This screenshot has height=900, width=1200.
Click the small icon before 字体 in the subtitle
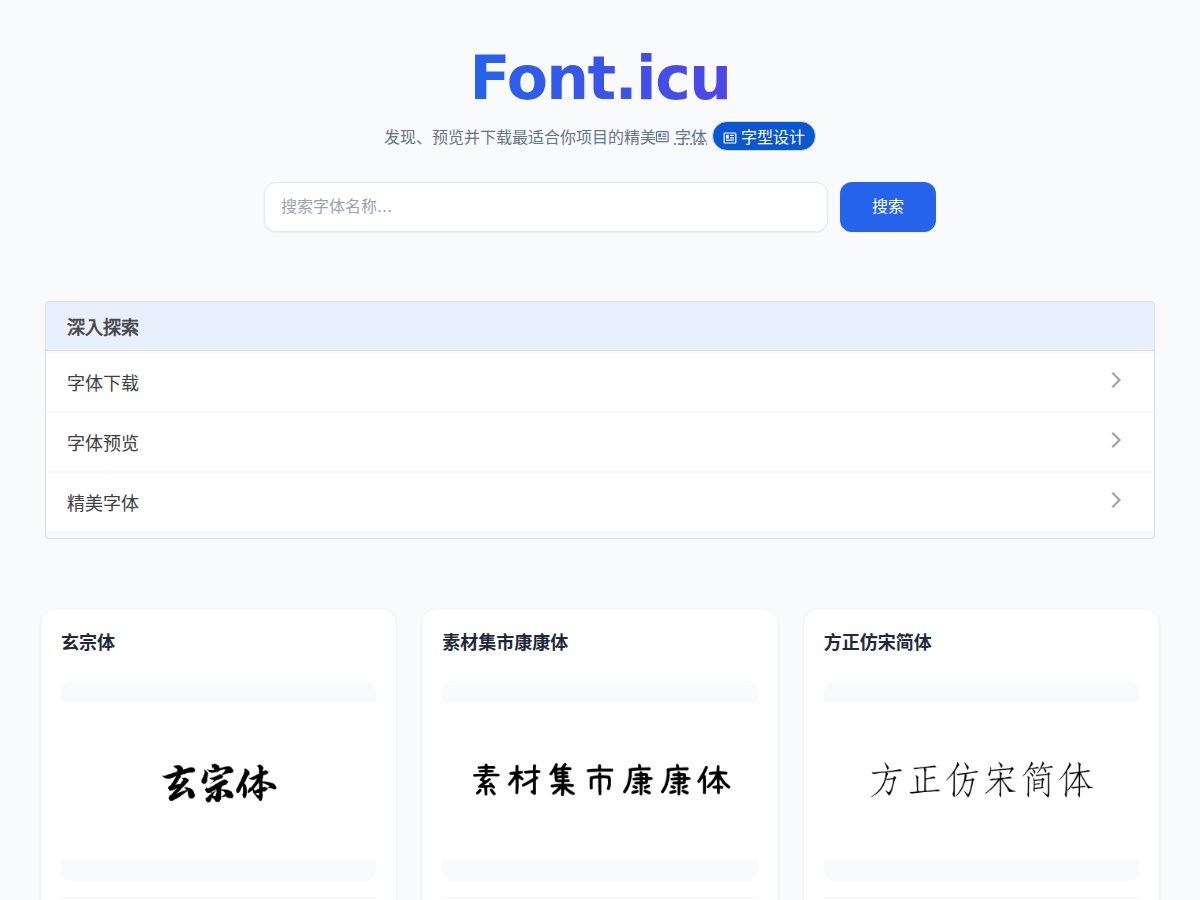pos(662,137)
